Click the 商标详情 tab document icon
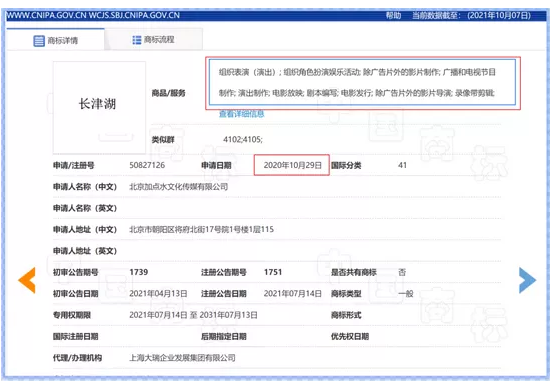This screenshot has width=550, height=383. coord(39,41)
